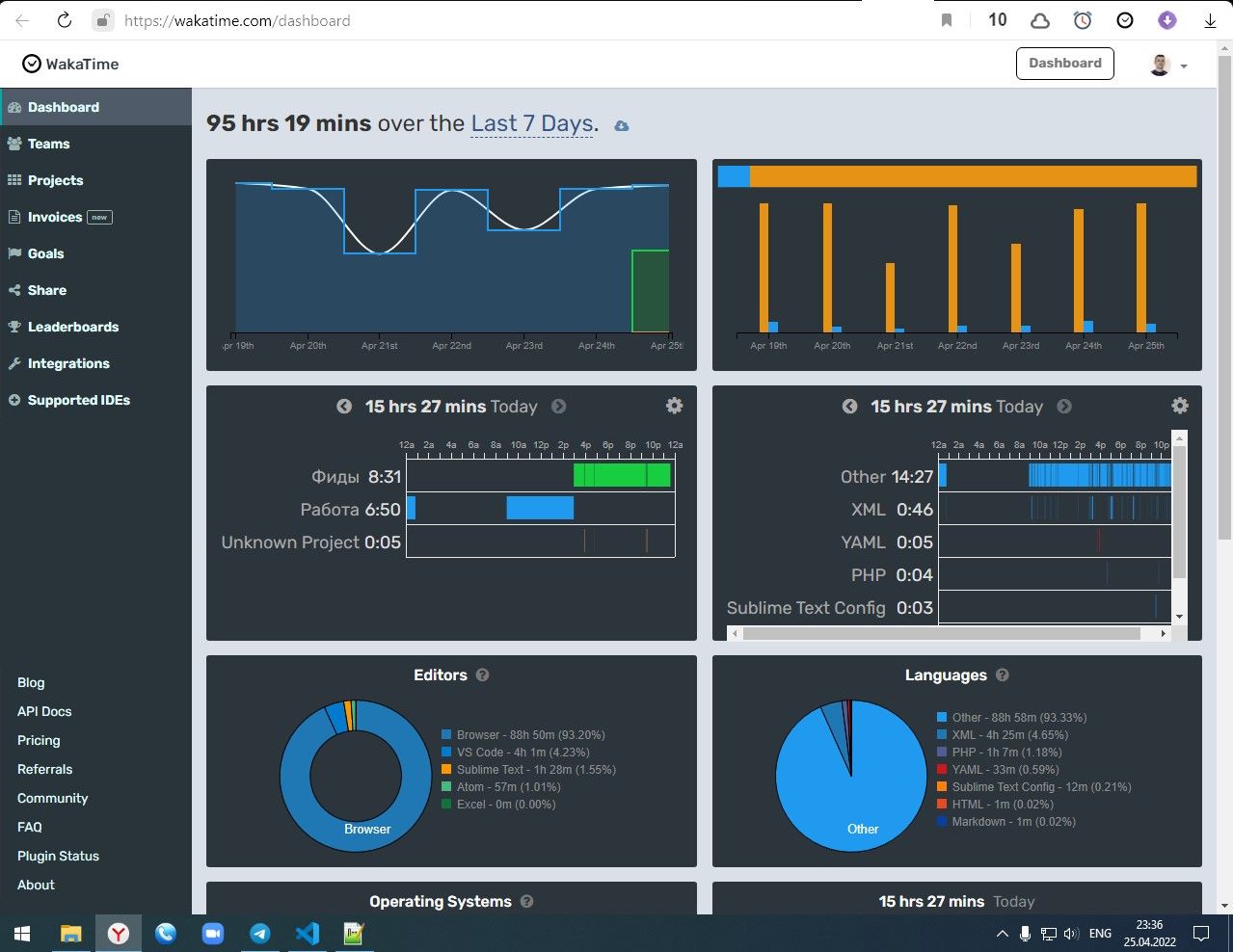
Task: Click the Browser legend color swatch
Action: coord(446,735)
